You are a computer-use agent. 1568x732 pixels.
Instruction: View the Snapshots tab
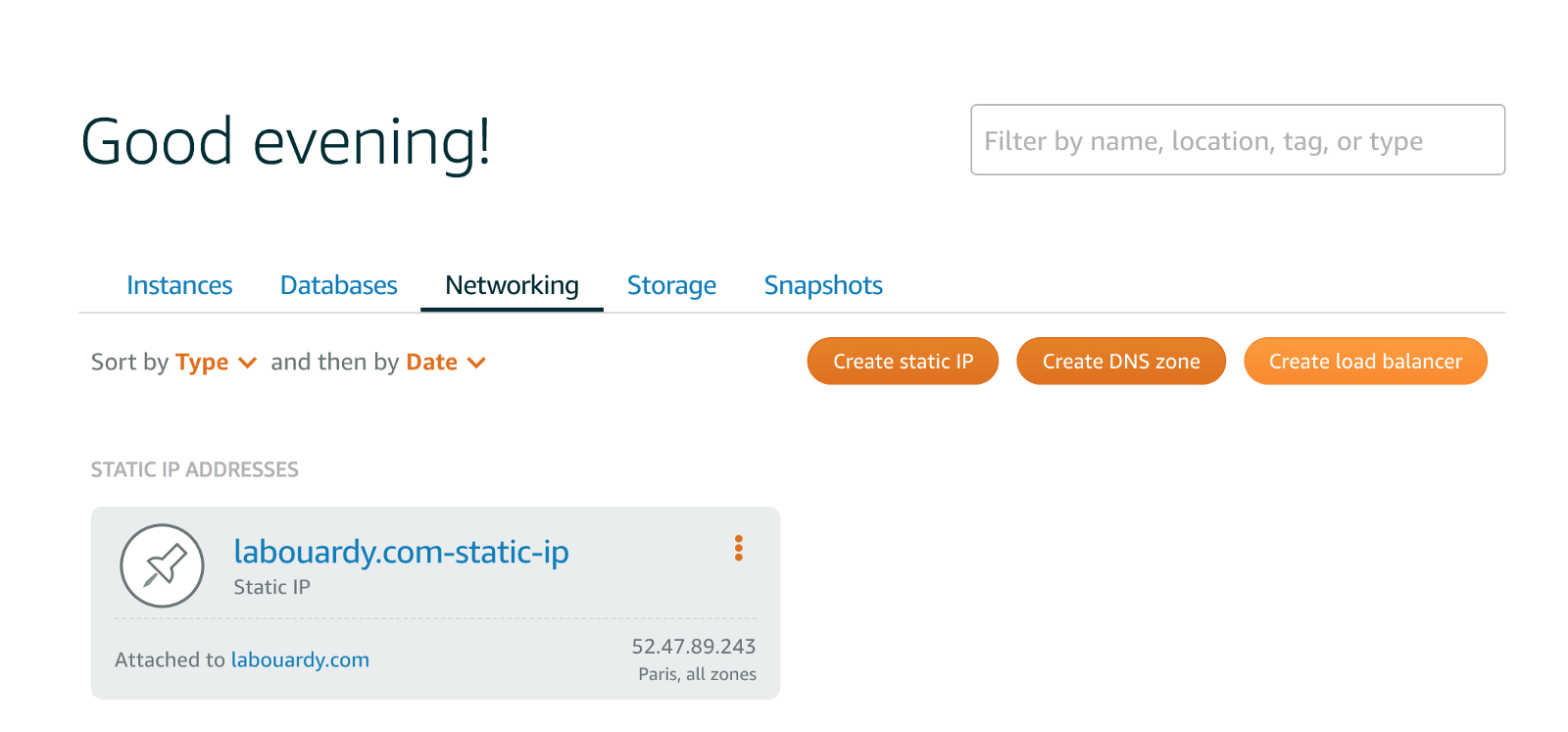[x=823, y=285]
